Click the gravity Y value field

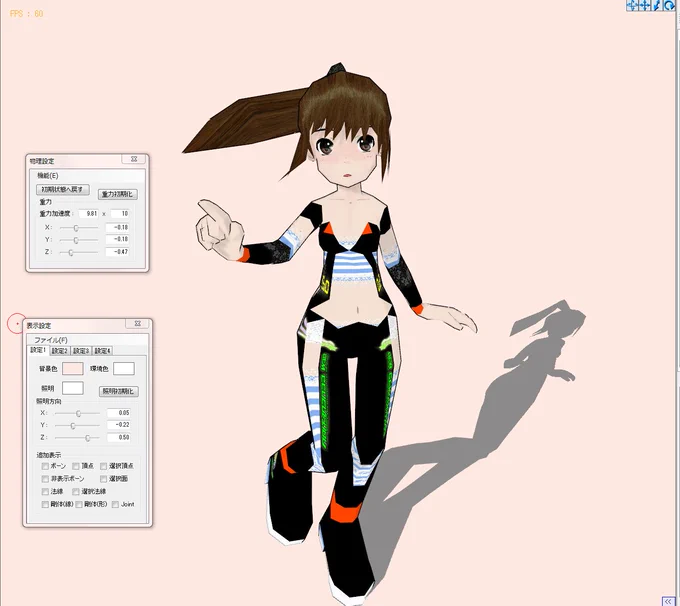click(118, 239)
